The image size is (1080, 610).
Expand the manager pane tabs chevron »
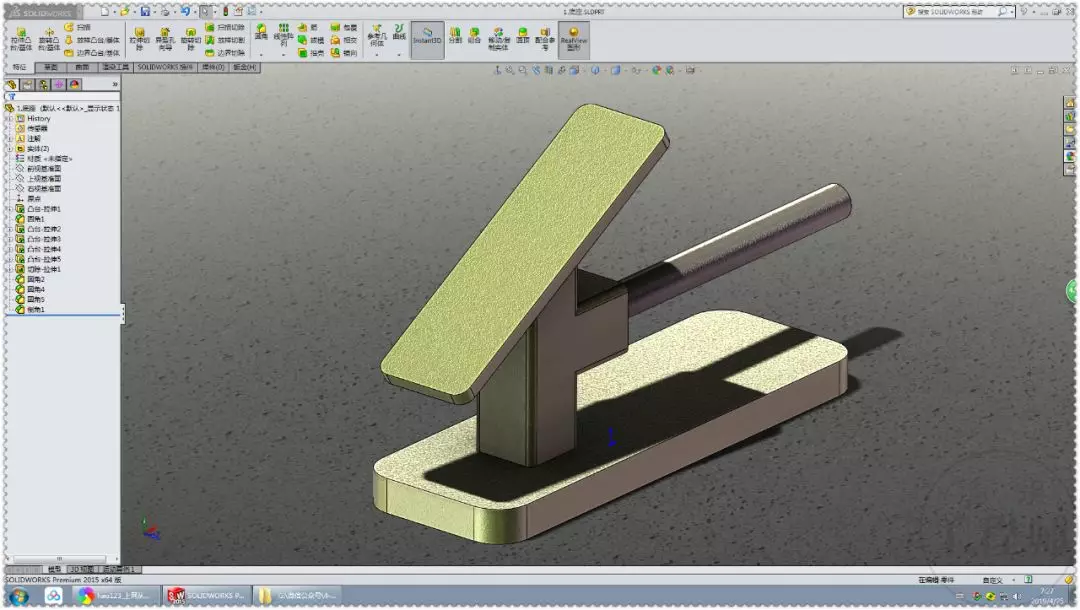point(115,85)
